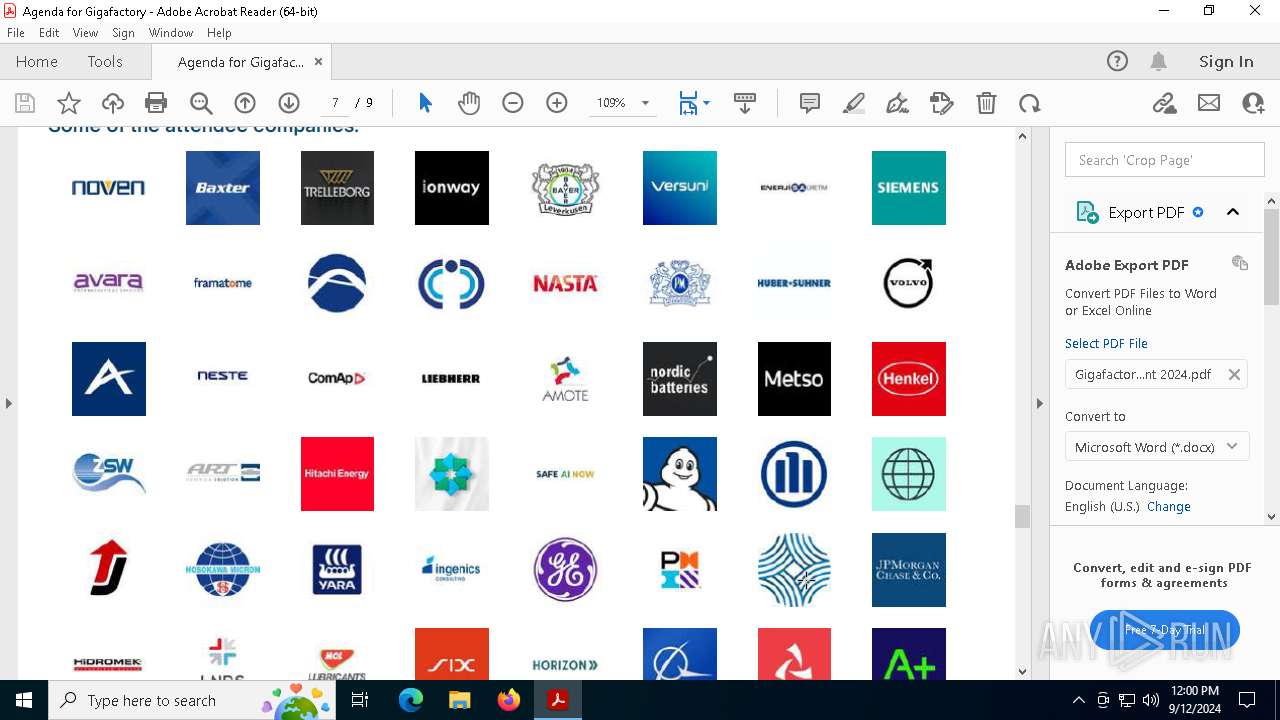The height and width of the screenshot is (720, 1280).
Task: Open the Windows Start menu
Action: (x=24, y=700)
